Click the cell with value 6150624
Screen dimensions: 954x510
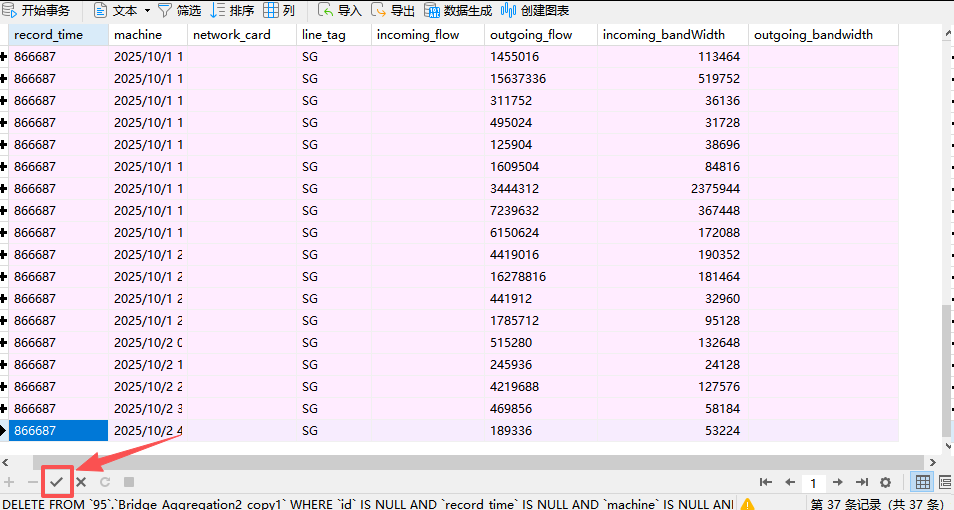pos(541,232)
